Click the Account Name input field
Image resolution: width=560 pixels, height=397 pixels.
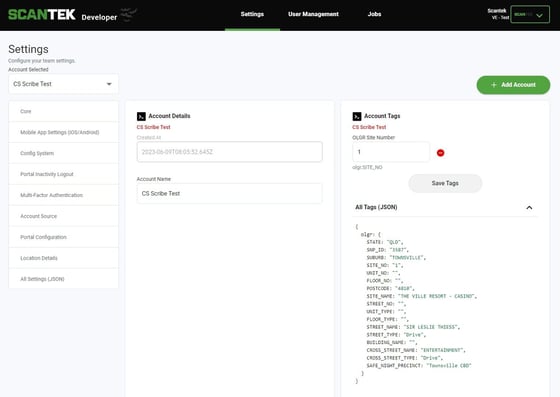click(230, 194)
